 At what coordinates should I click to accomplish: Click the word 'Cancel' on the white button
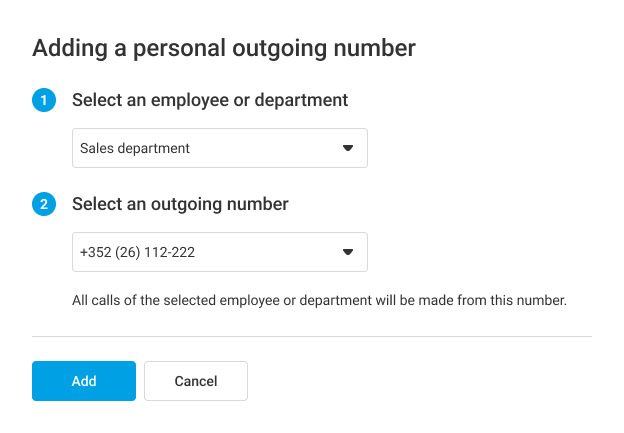point(196,381)
